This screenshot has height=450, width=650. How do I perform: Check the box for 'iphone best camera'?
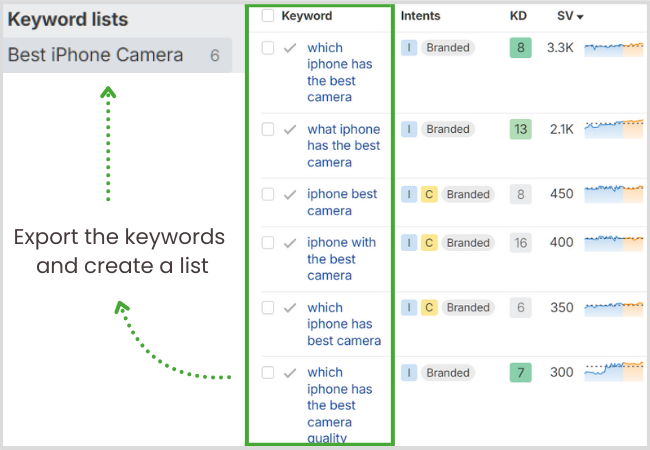268,194
